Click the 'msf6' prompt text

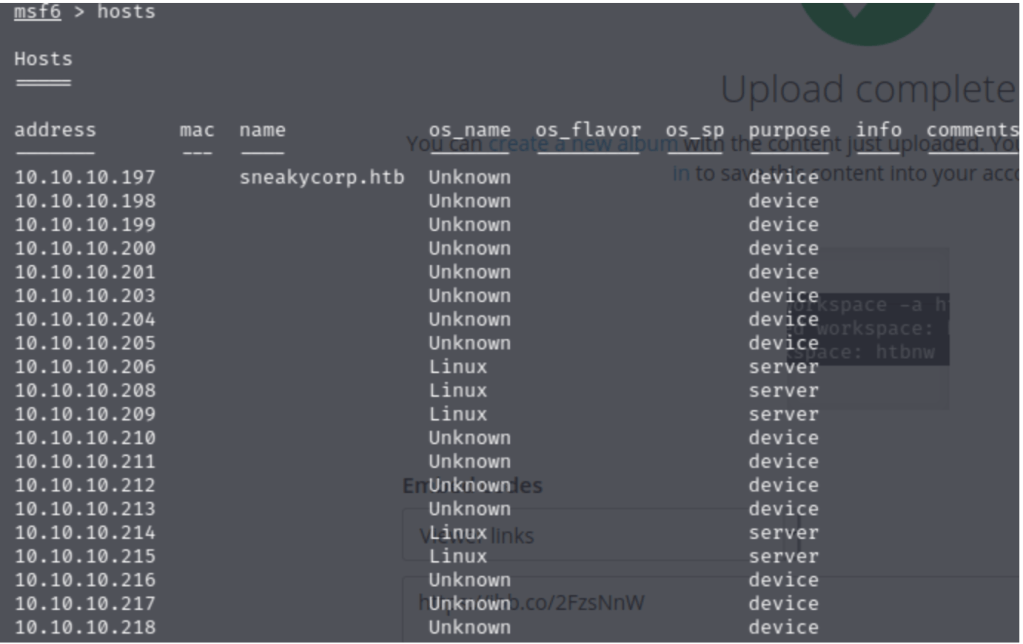click(37, 13)
